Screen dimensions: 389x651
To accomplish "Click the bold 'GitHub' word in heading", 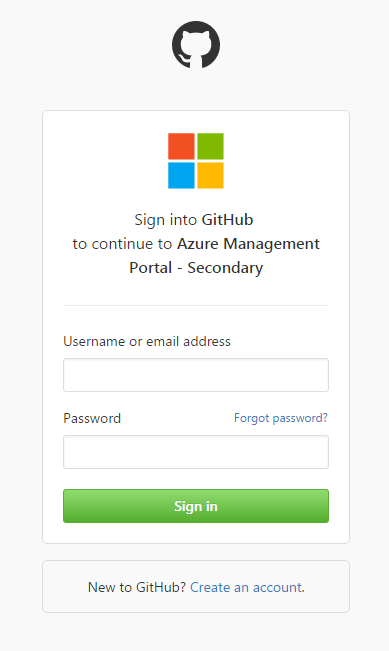I will [x=228, y=220].
